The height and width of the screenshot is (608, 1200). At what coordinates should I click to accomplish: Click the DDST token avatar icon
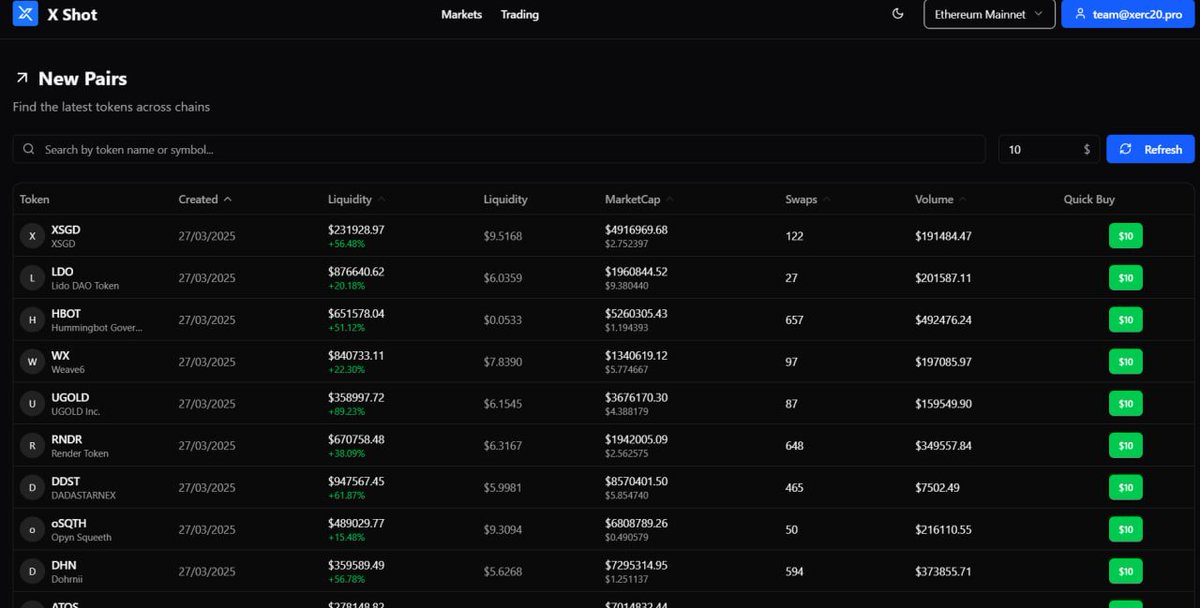click(x=32, y=488)
